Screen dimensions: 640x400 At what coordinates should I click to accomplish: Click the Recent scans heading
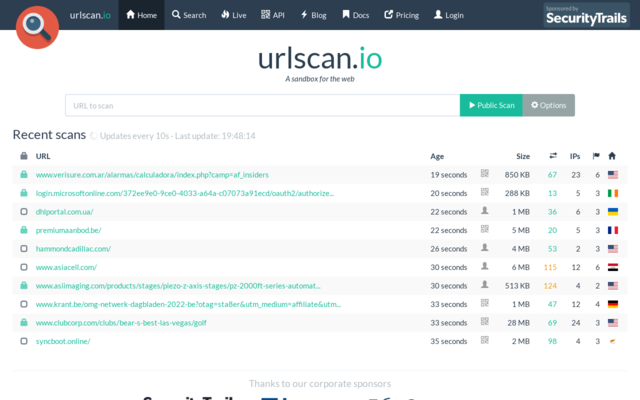[49, 135]
